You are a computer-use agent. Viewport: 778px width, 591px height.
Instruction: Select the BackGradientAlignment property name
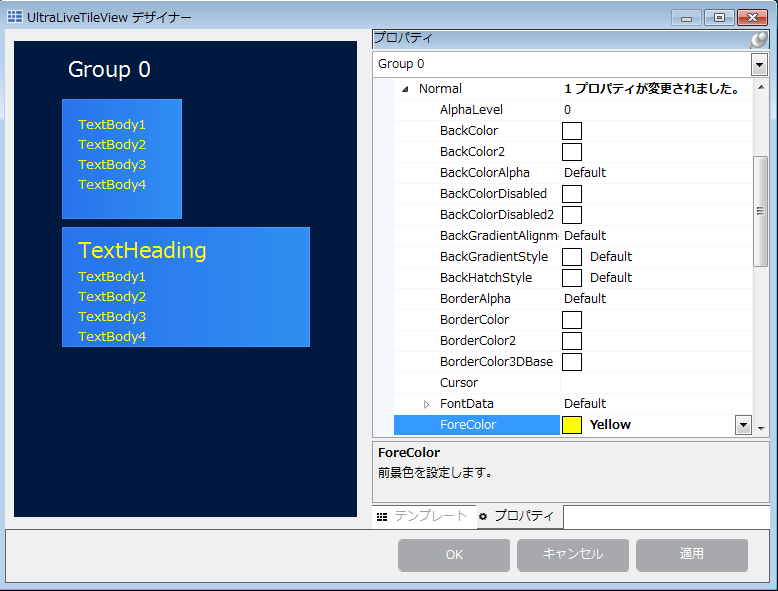(x=499, y=236)
